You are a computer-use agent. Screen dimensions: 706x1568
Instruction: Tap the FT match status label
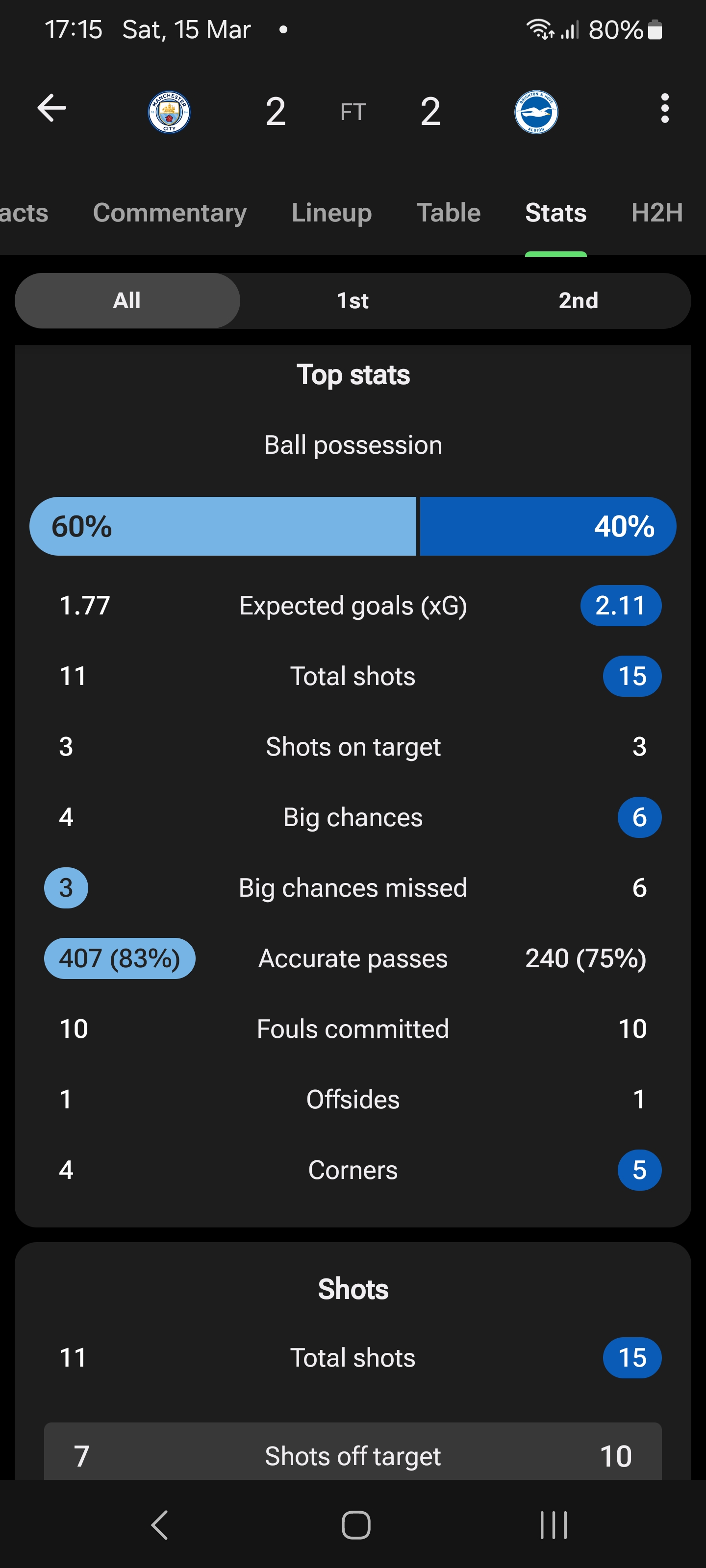pos(353,112)
